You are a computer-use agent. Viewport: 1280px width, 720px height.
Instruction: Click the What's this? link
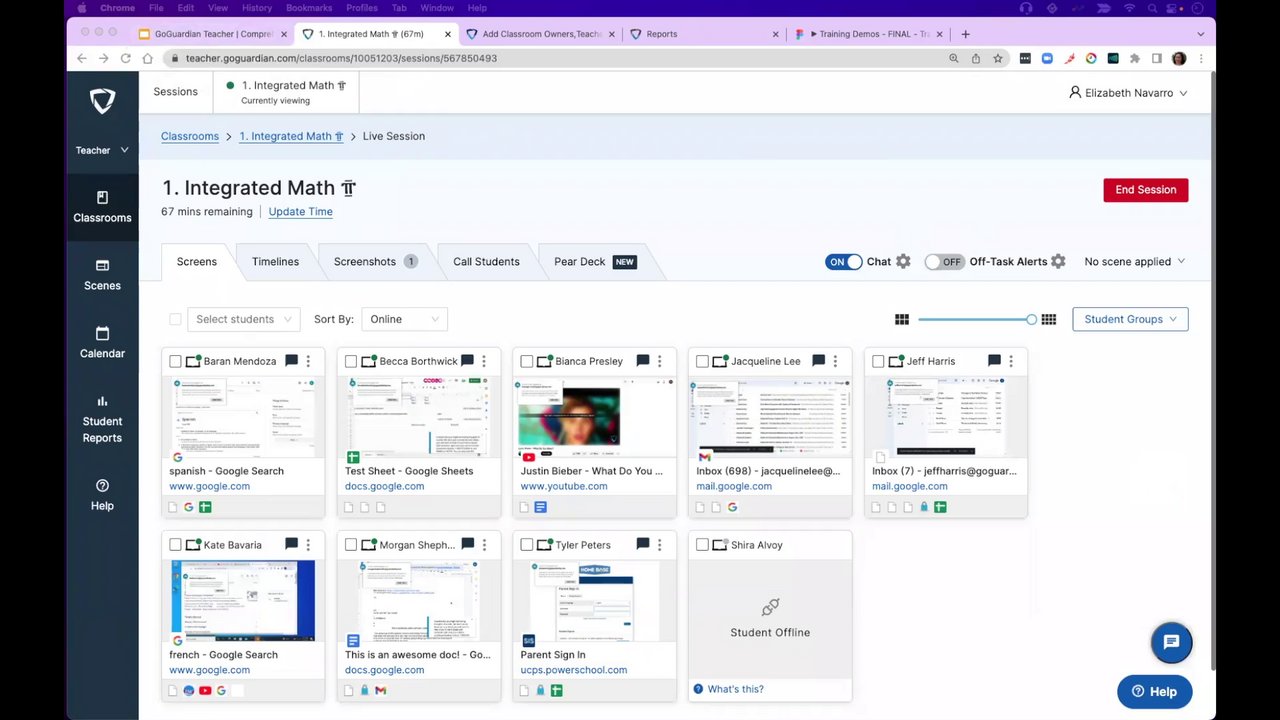pyautogui.click(x=735, y=689)
